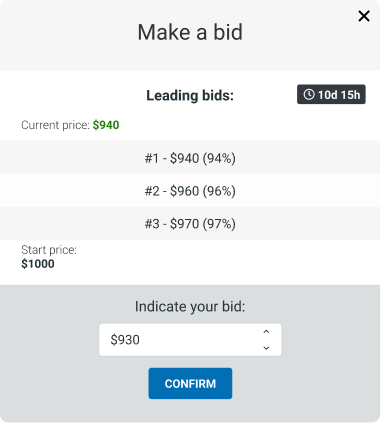This screenshot has height=423, width=381.
Task: Click the $1000 start price value
Action: (x=38, y=264)
